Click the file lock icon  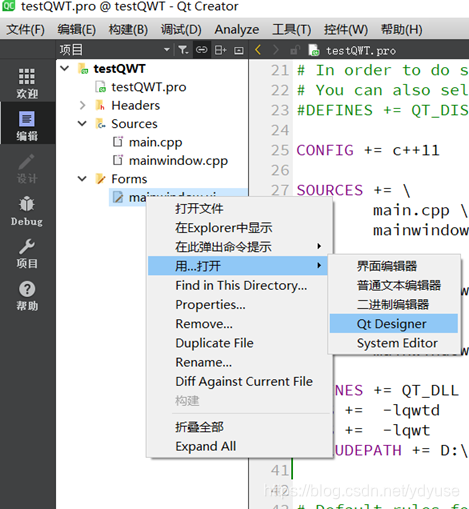coord(295,50)
